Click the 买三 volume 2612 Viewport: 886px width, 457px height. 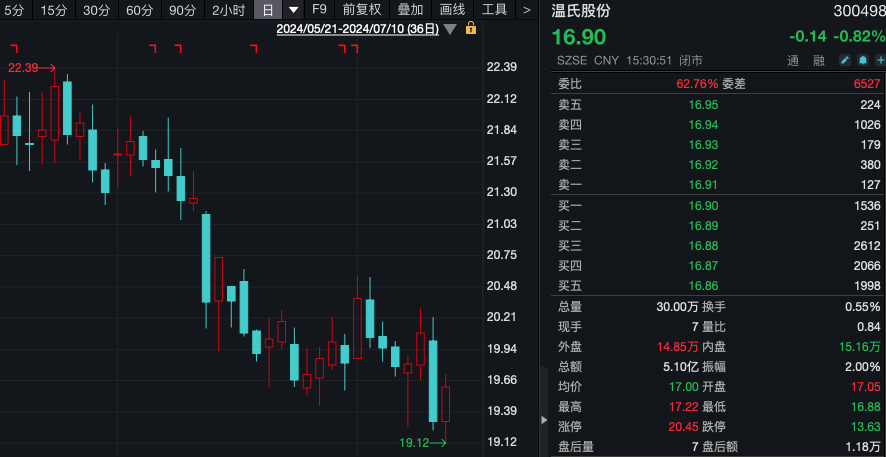(867, 246)
